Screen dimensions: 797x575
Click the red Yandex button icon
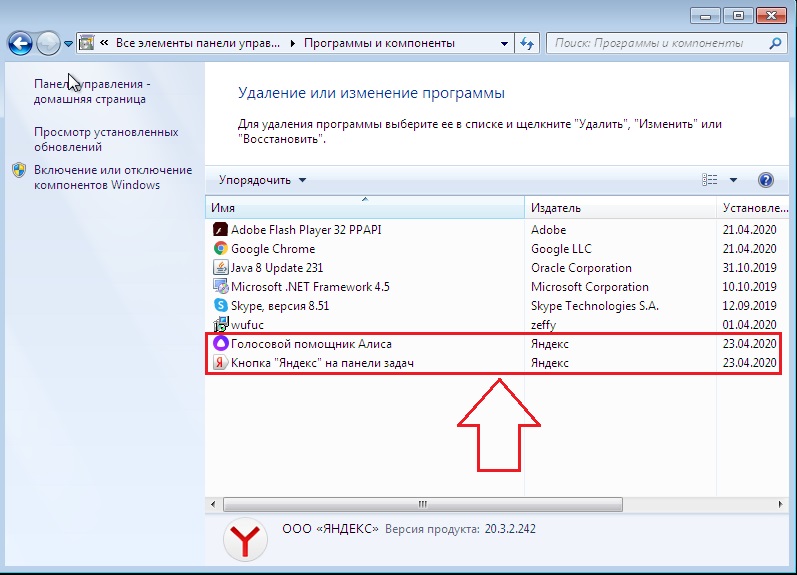pyautogui.click(x=220, y=362)
